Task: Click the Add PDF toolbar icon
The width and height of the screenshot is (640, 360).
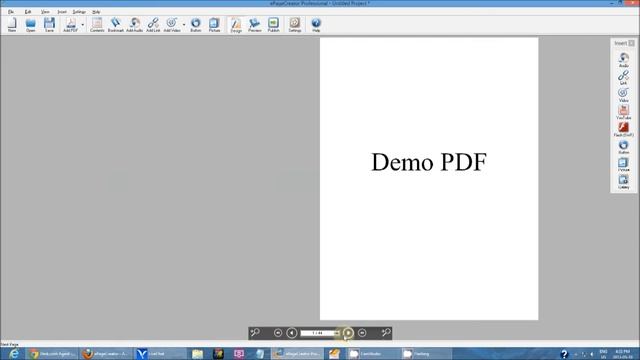Action: 71,25
